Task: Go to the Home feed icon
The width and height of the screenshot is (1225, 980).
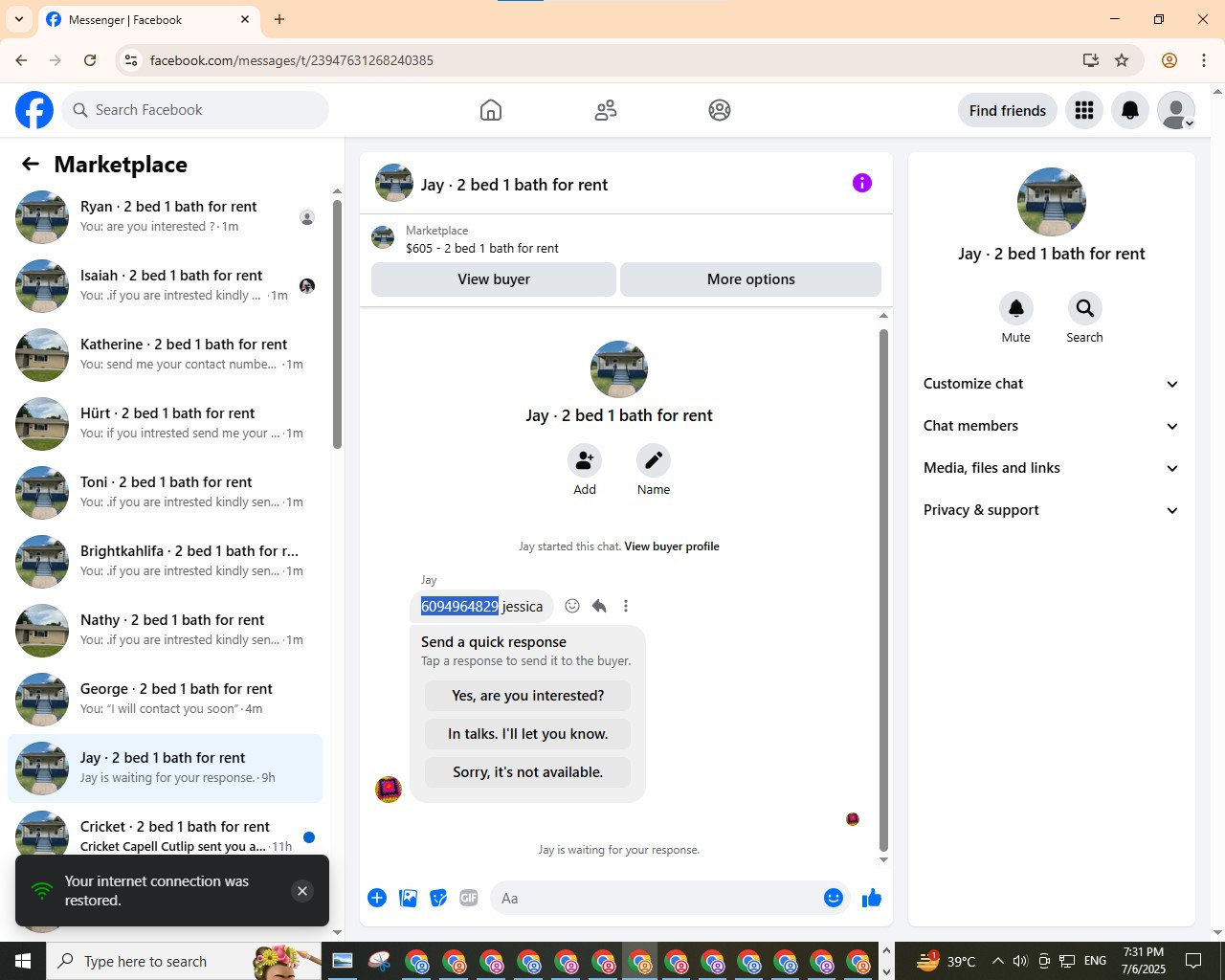Action: pos(491,110)
